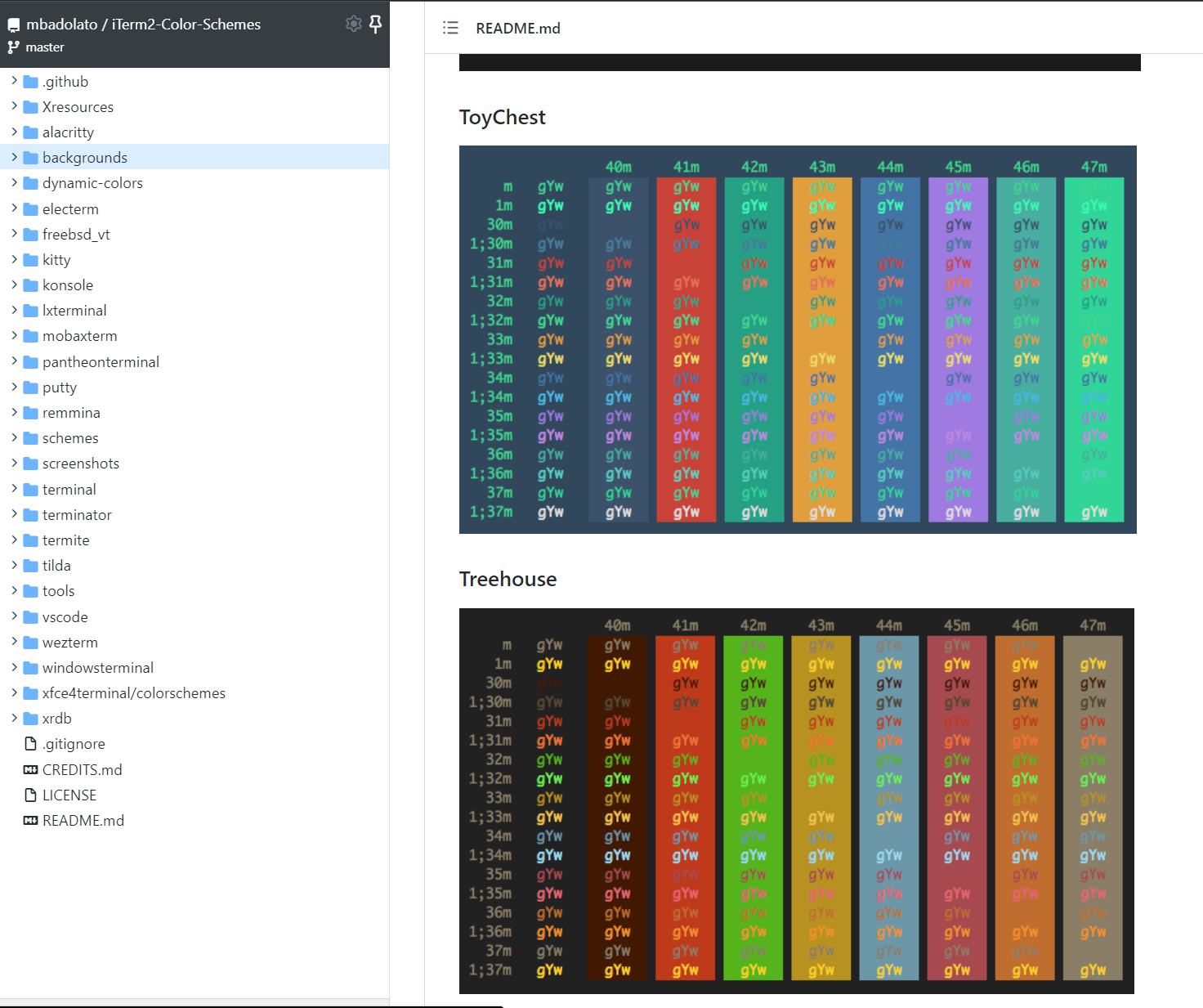This screenshot has width=1203, height=1008.
Task: Expand the freebsd_vt folder chevron
Action: point(14,234)
